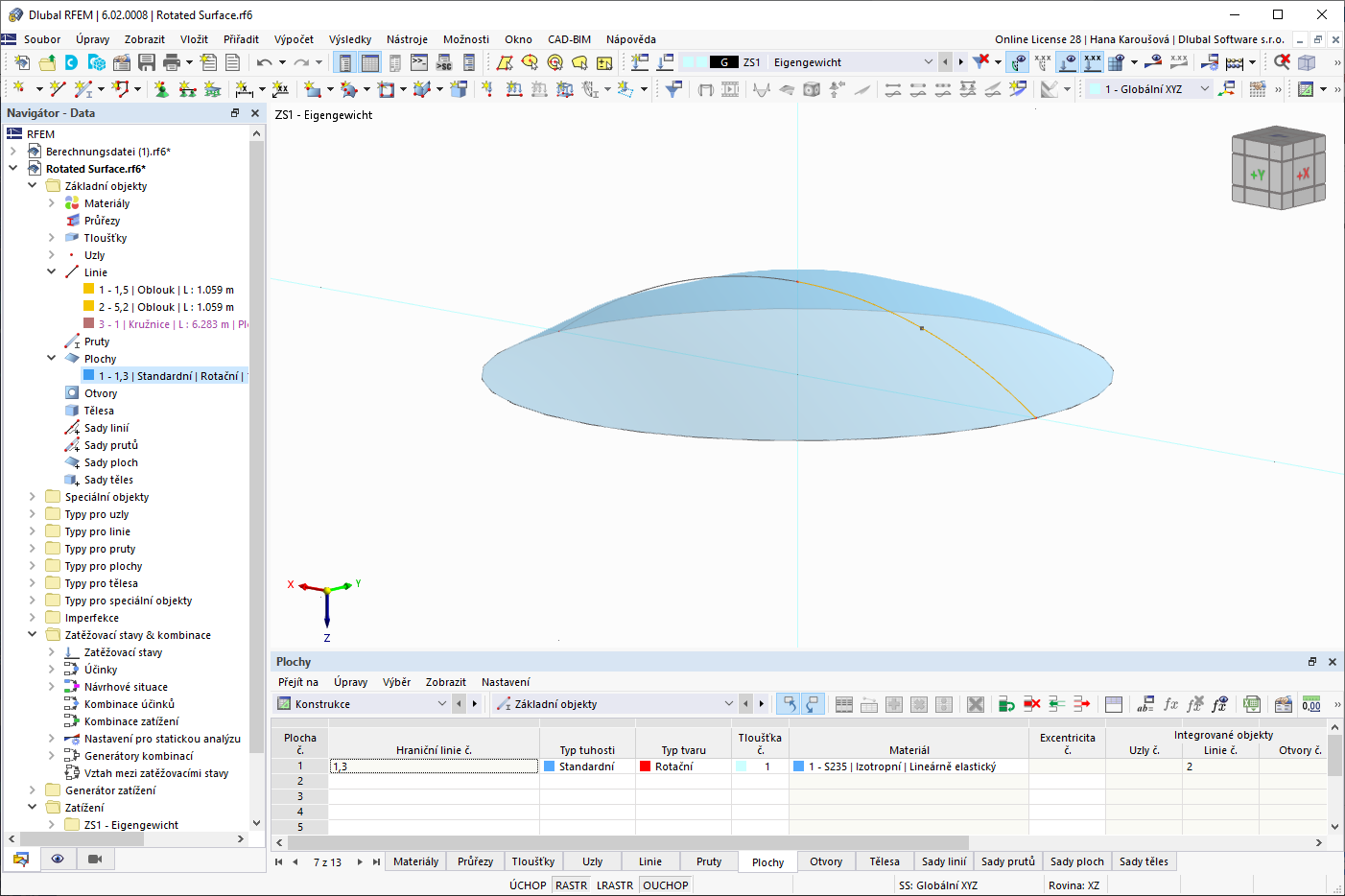Screen dimensions: 1345x896
Task: Select the printer dropdown arrow icon
Action: coord(189,61)
